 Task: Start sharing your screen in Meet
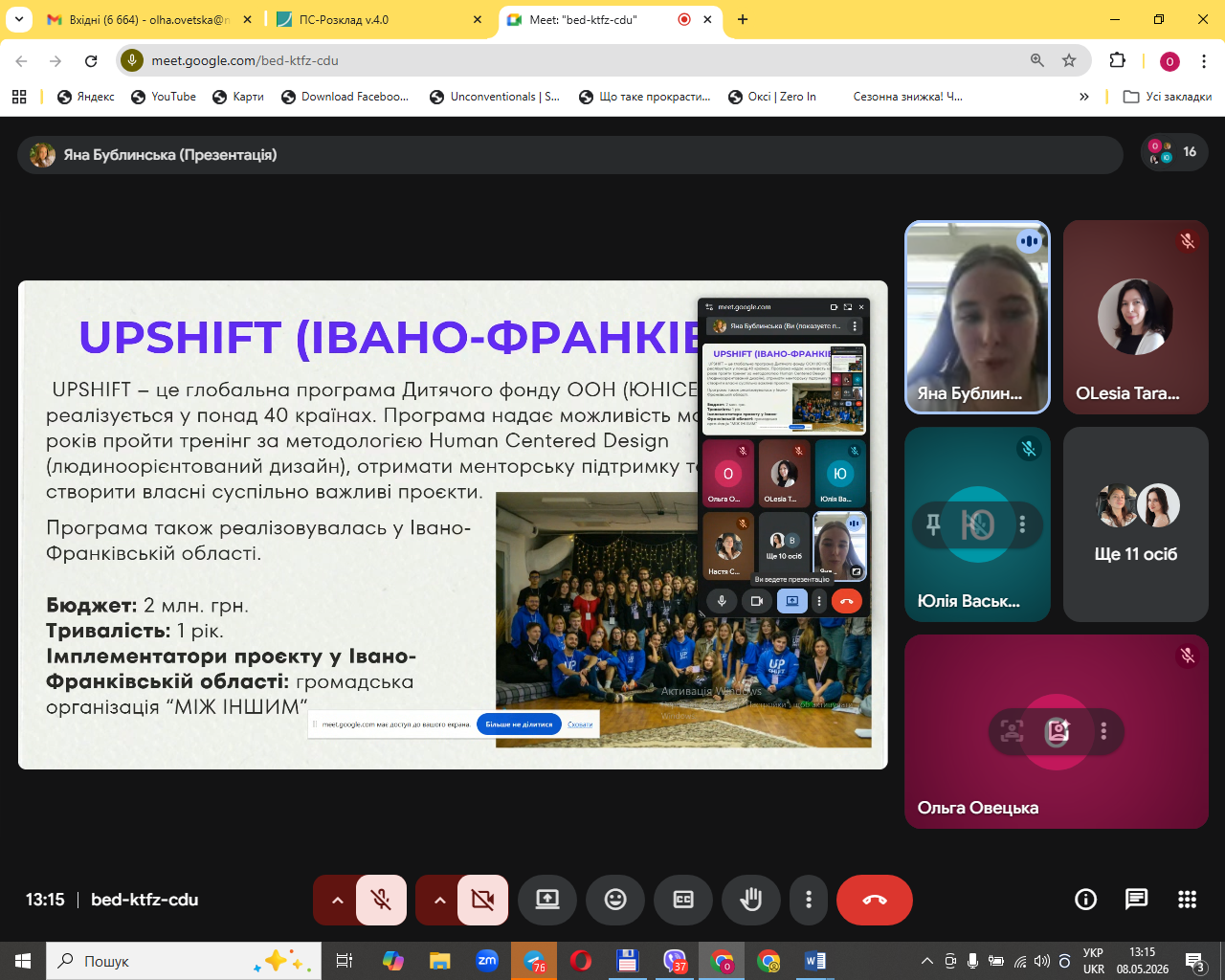[547, 900]
